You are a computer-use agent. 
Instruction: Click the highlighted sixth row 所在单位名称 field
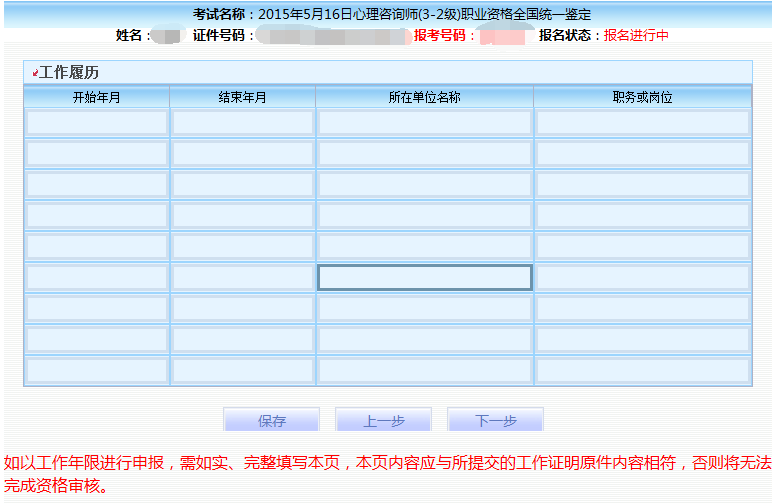(x=424, y=278)
